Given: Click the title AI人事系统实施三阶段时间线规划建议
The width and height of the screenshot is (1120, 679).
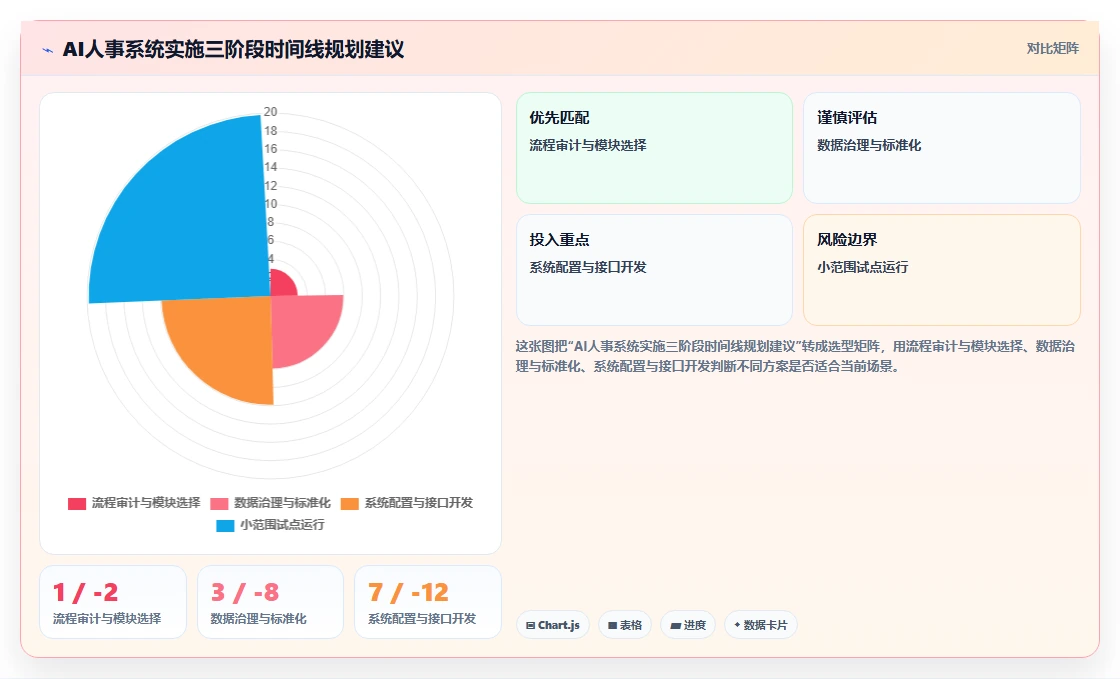Looking at the screenshot, I should point(234,49).
